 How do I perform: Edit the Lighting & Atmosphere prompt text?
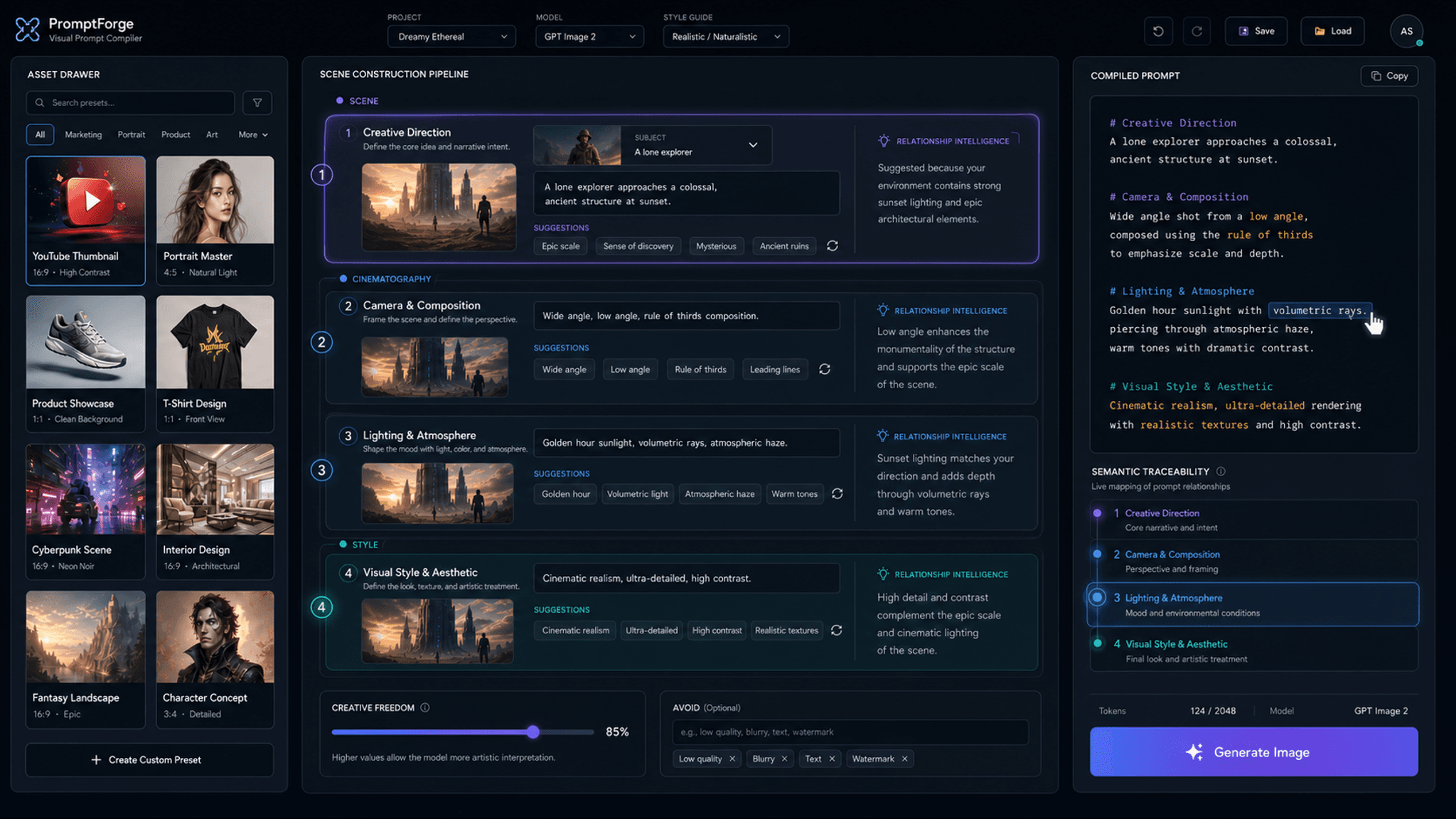pos(687,443)
